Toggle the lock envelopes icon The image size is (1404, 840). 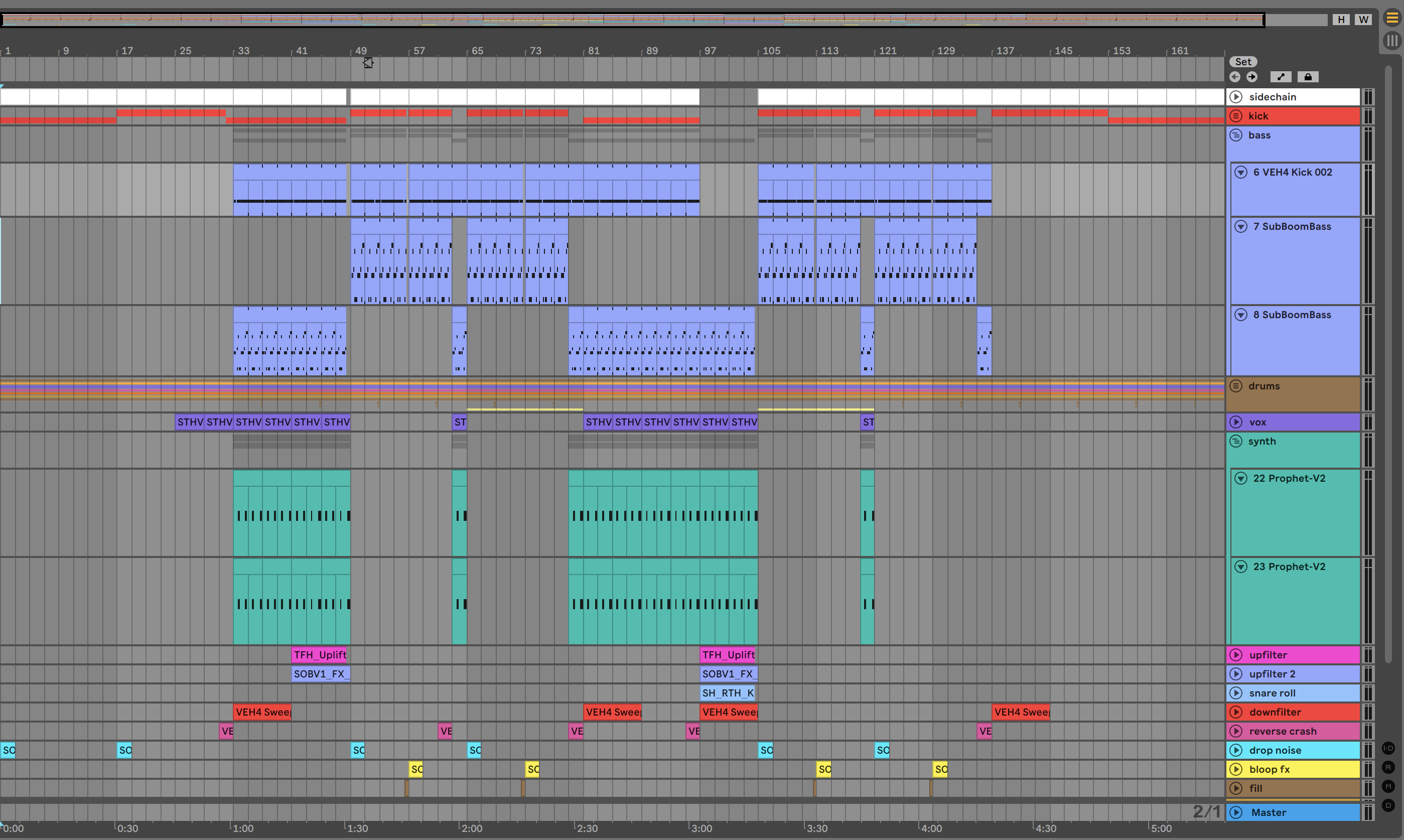pyautogui.click(x=1308, y=77)
